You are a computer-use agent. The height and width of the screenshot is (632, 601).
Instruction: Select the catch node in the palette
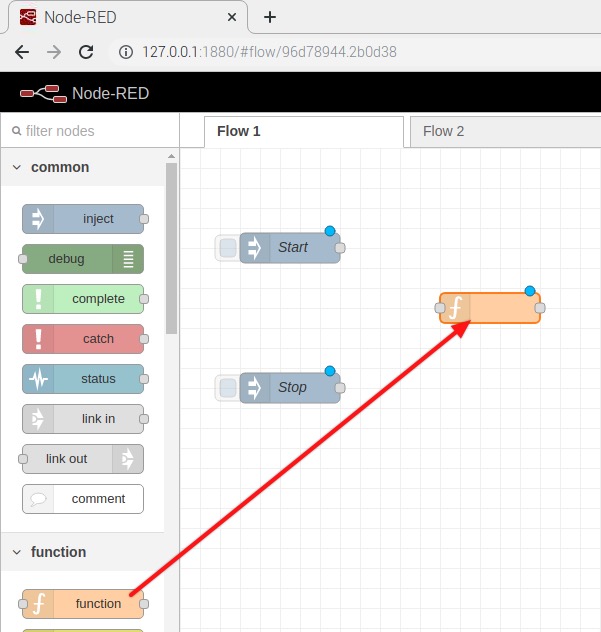tap(83, 339)
